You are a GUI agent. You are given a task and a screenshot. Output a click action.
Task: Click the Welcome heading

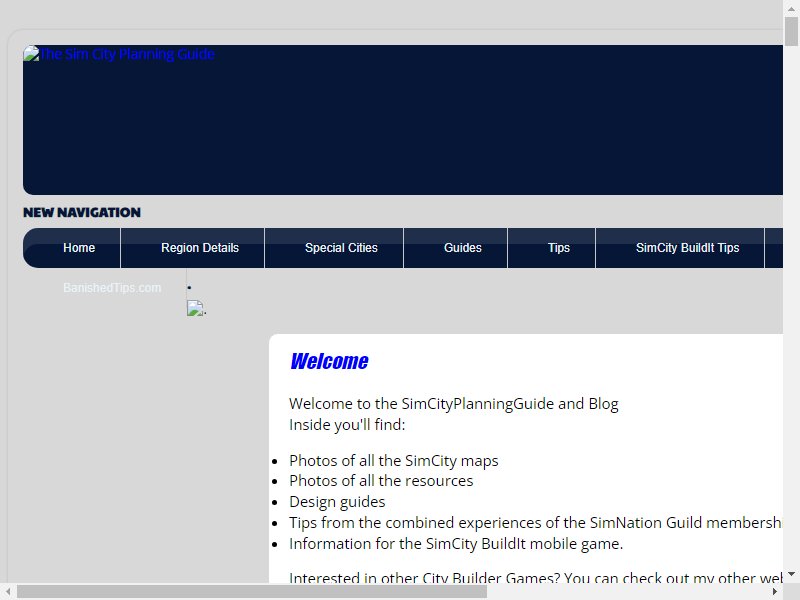click(x=330, y=361)
